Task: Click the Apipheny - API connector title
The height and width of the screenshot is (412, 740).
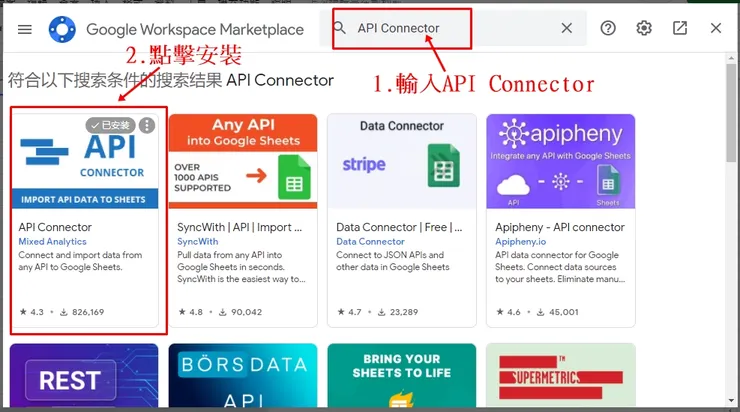Action: (560, 227)
